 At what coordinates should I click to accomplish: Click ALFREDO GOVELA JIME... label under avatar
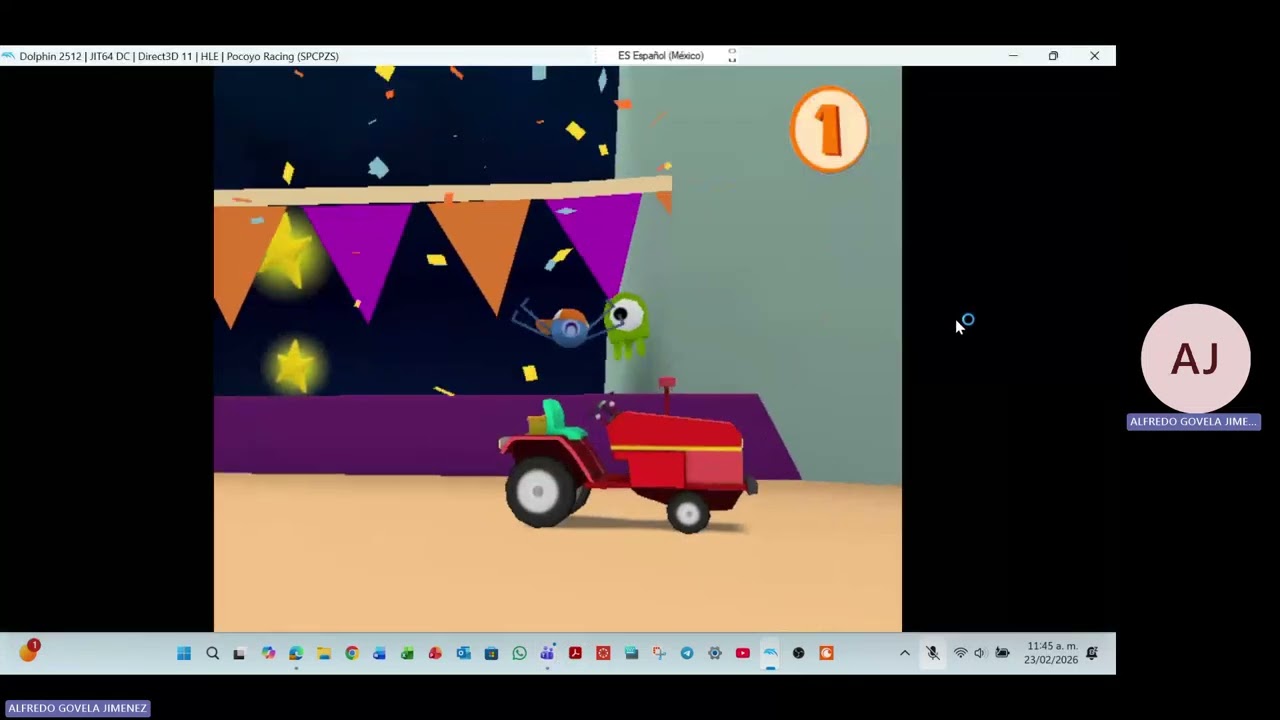(x=1193, y=422)
